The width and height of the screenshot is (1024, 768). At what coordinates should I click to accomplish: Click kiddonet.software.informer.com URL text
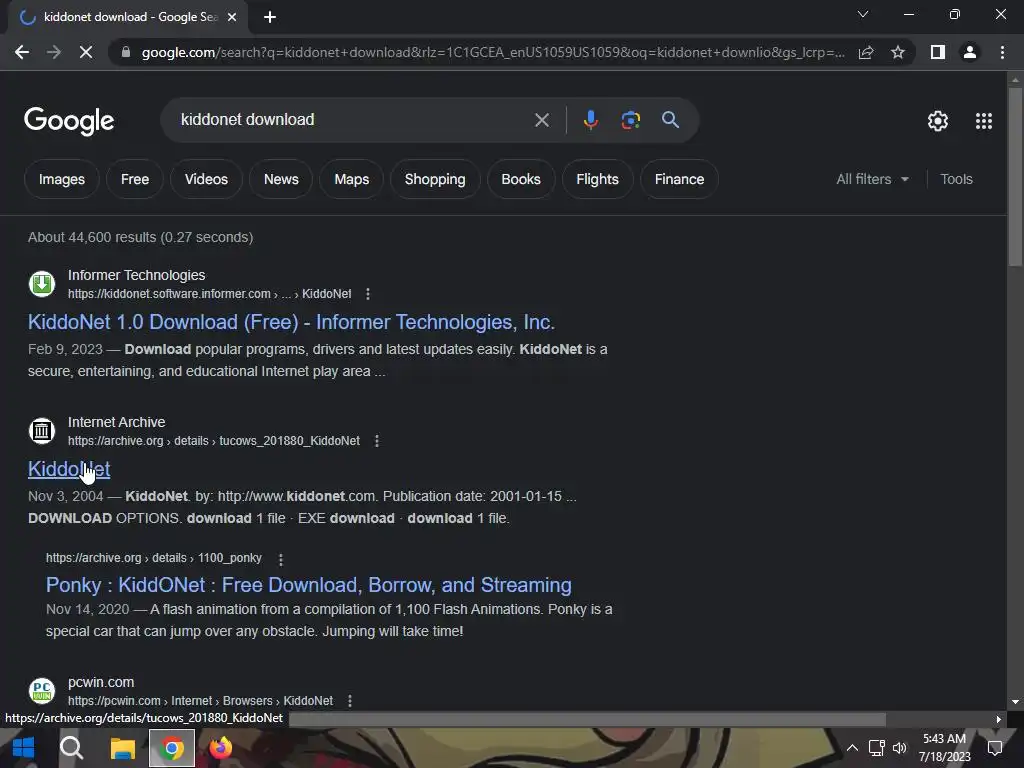[x=209, y=294]
